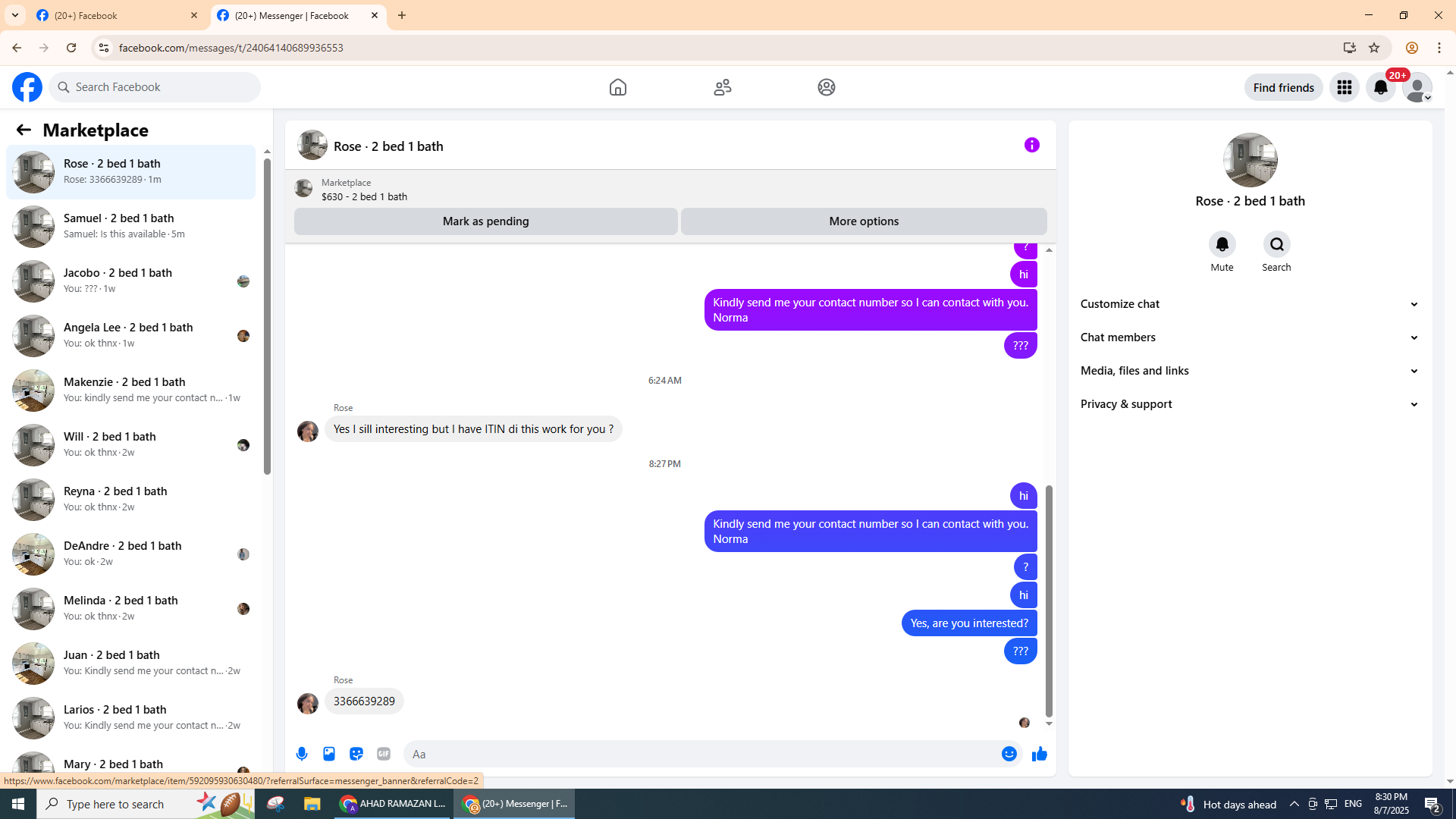Open Juan · 2 bed 1 bath chat
This screenshot has width=1456, height=819.
131,664
